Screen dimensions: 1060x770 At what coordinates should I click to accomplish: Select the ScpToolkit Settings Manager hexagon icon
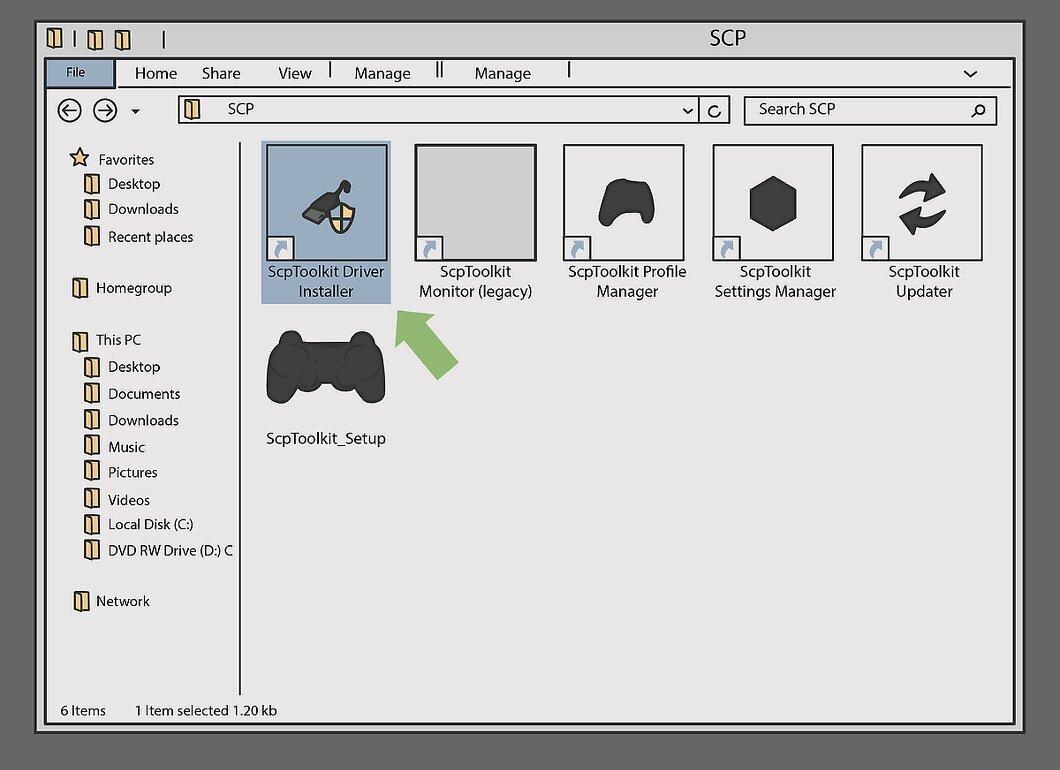(773, 203)
